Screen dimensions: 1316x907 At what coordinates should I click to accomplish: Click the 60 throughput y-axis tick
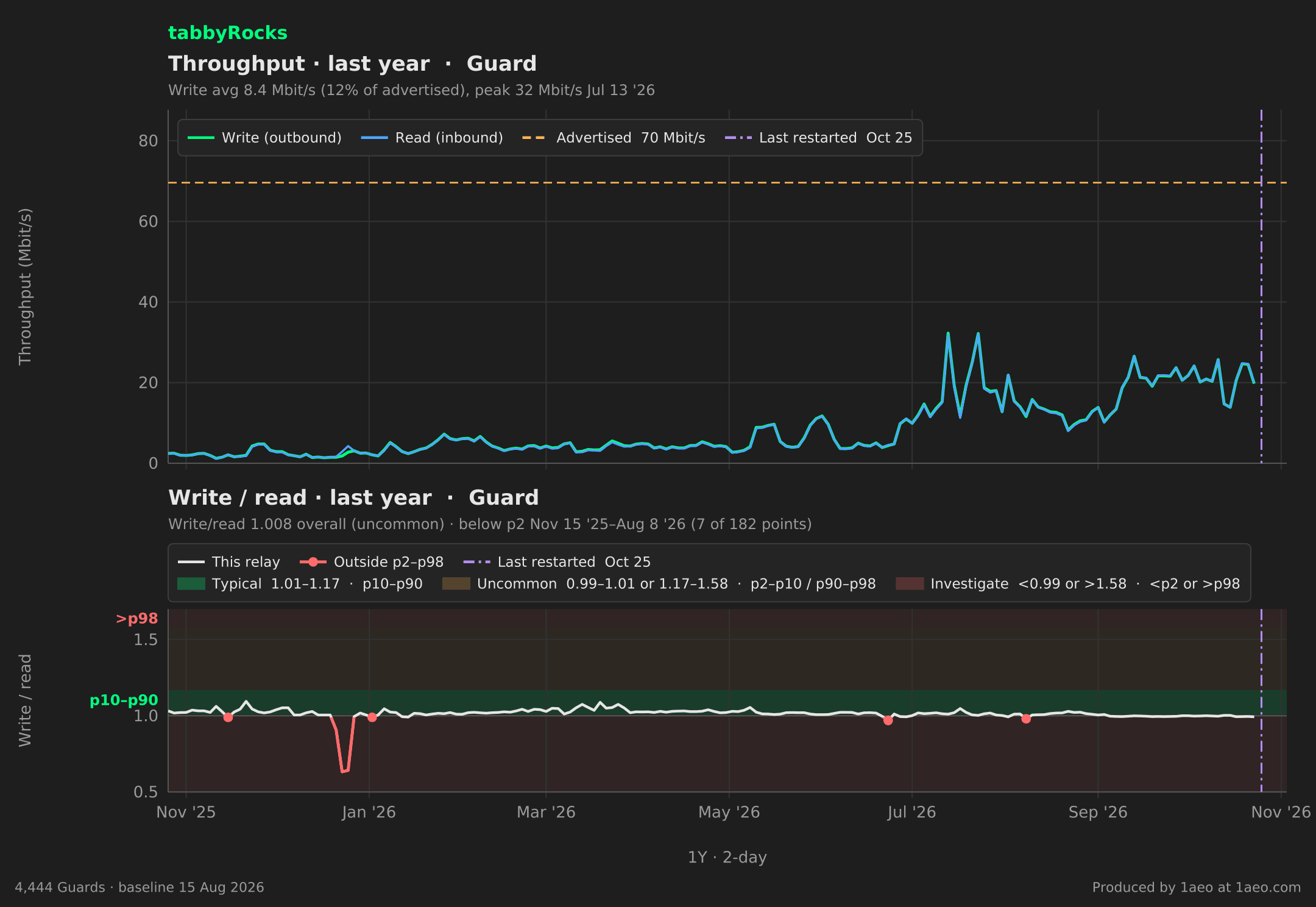click(x=148, y=222)
